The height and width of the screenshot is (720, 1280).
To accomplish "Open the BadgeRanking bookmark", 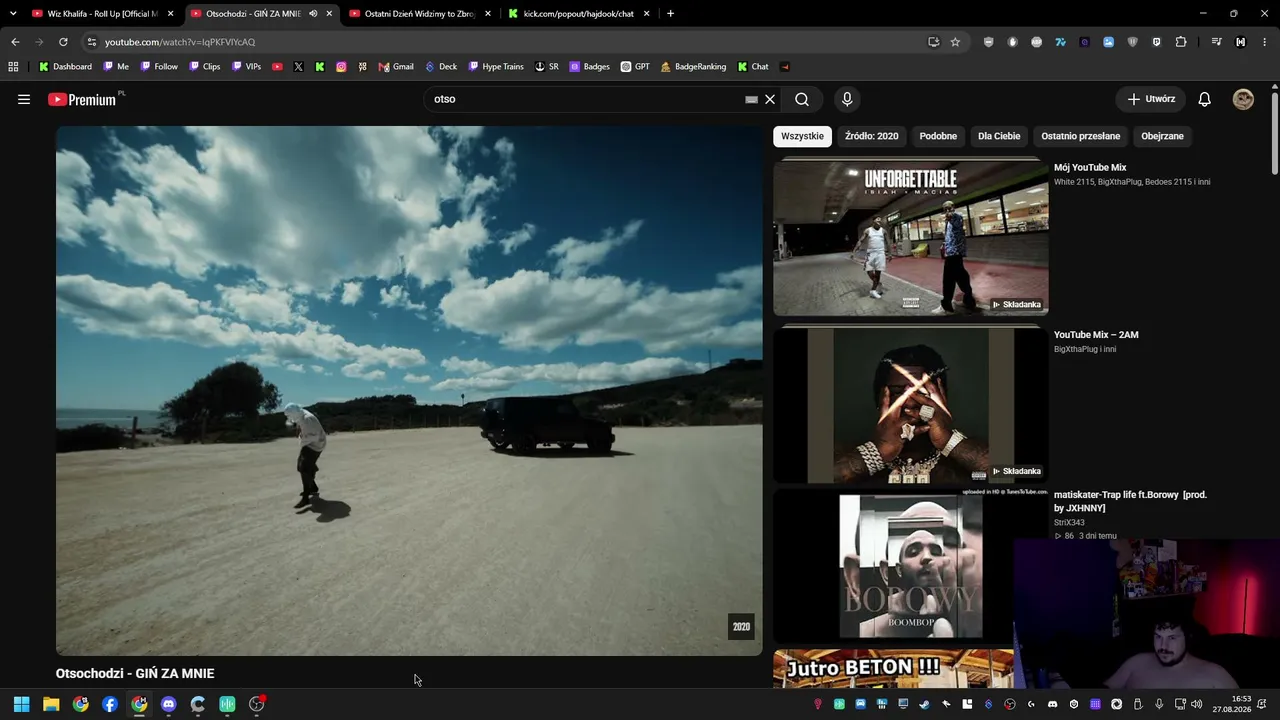I will 693,67.
